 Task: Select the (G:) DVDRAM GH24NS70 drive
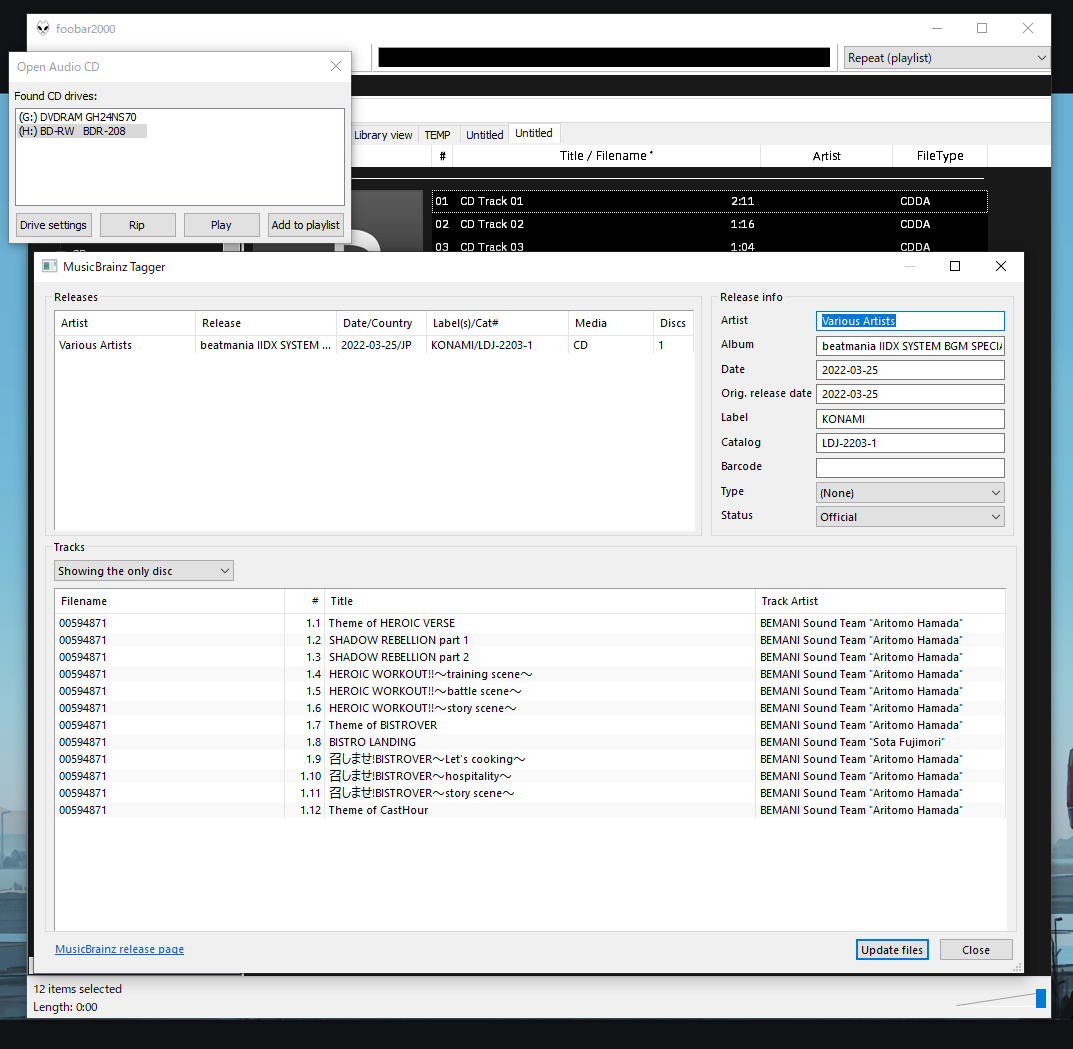click(x=78, y=117)
